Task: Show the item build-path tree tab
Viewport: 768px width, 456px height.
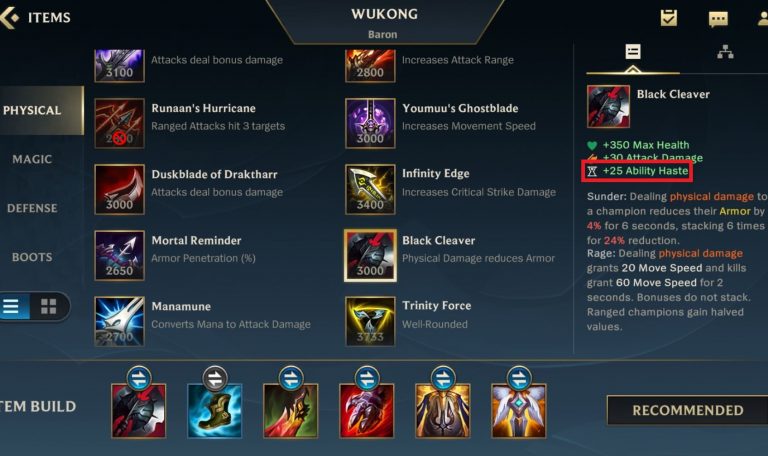Action: point(725,52)
